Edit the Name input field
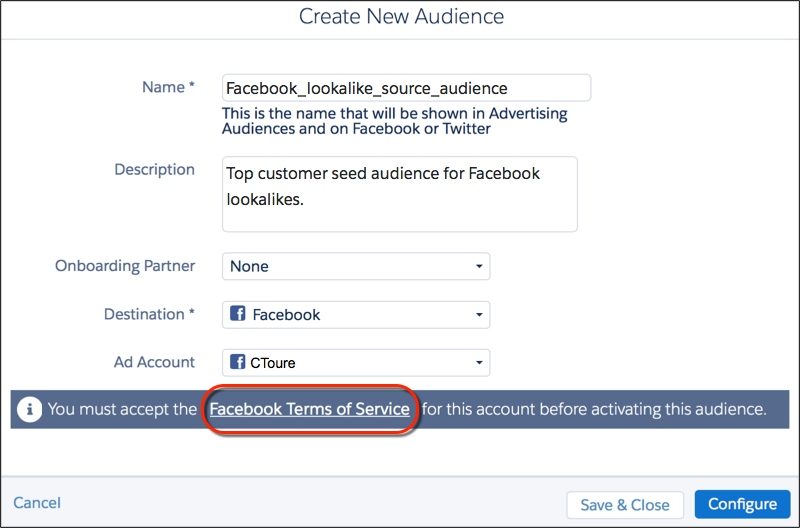 click(406, 88)
